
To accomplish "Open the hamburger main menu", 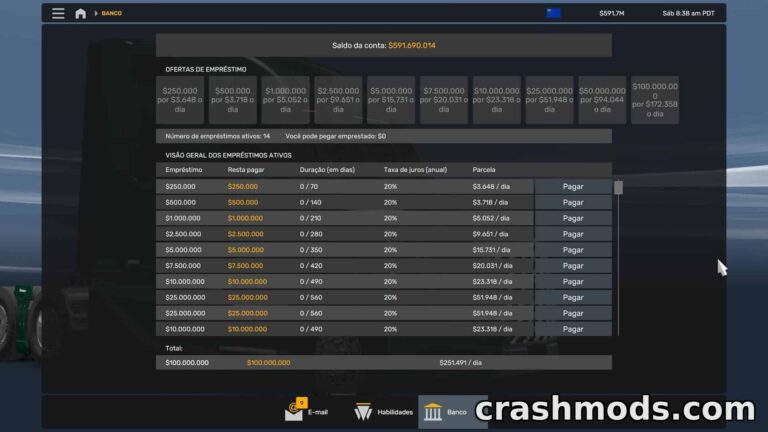I will [58, 13].
